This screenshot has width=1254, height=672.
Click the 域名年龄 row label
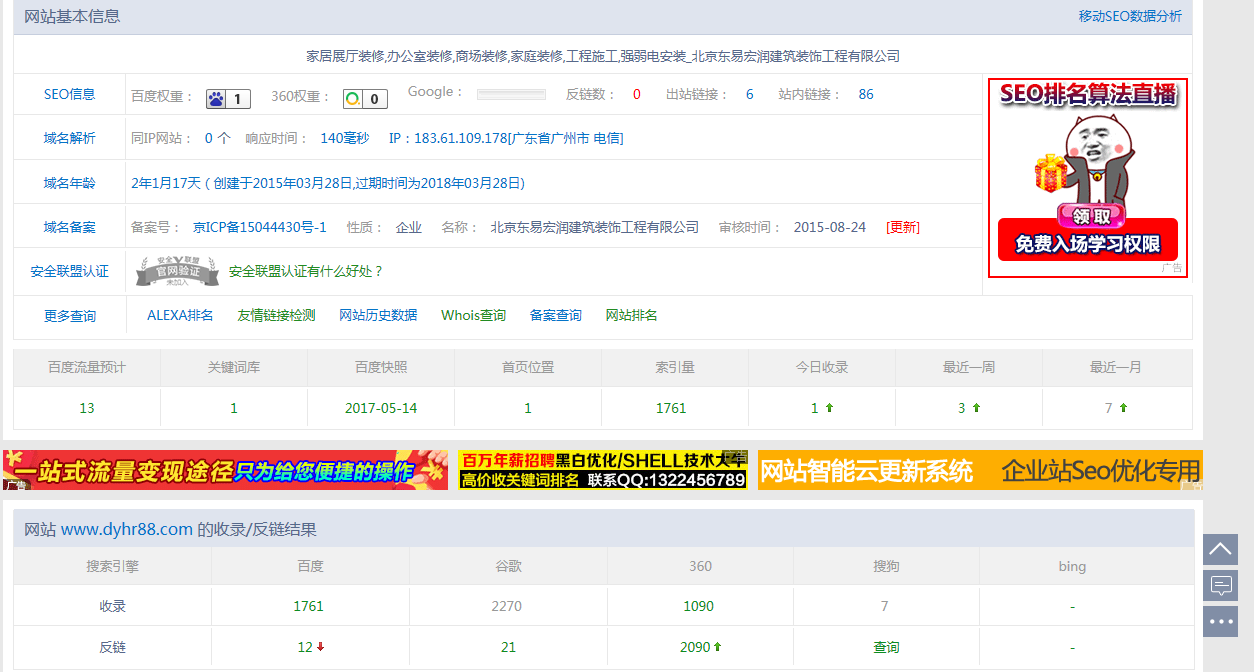click(x=70, y=183)
